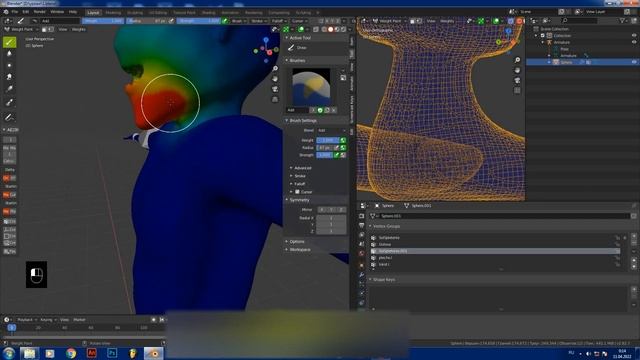640x360 pixels.
Task: Click the Windows Start button
Action: coord(9,353)
